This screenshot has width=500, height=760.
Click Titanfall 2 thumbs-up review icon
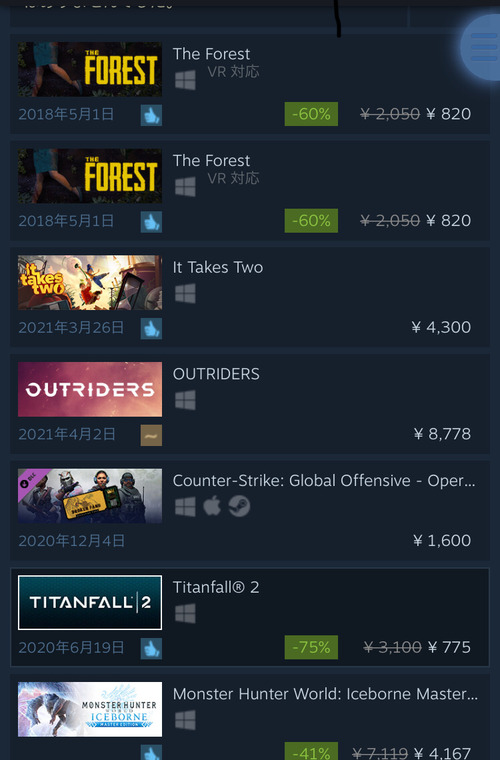151,649
